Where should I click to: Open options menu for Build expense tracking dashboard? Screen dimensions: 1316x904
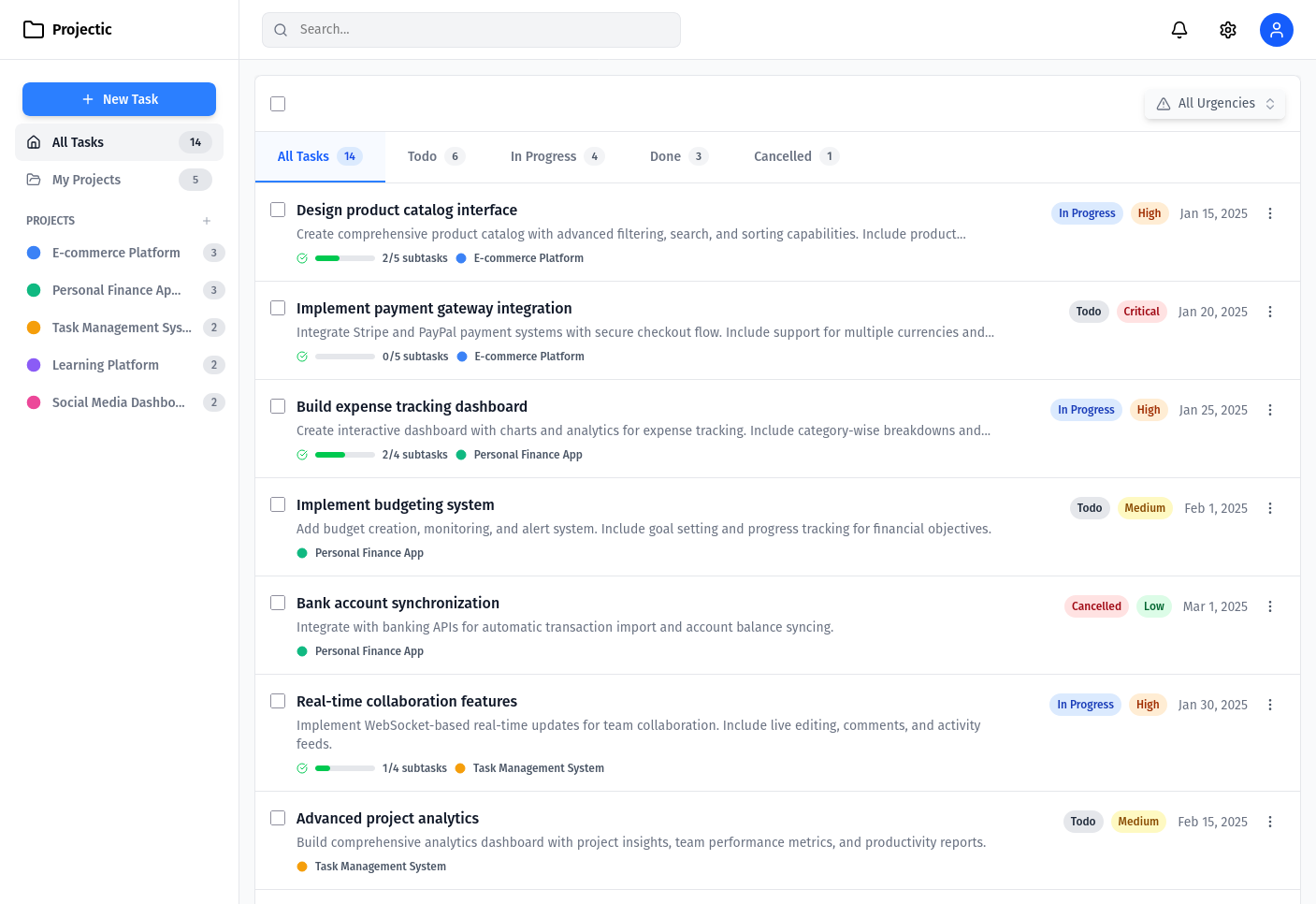[x=1270, y=410]
